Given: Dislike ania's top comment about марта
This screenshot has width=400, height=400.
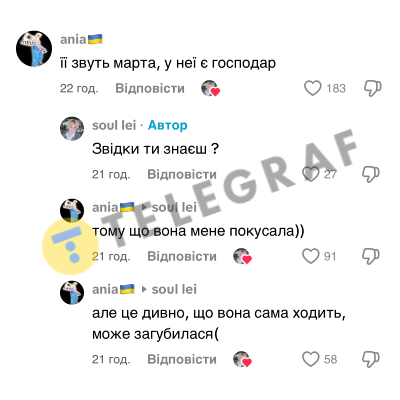Looking at the screenshot, I should coord(372,88).
